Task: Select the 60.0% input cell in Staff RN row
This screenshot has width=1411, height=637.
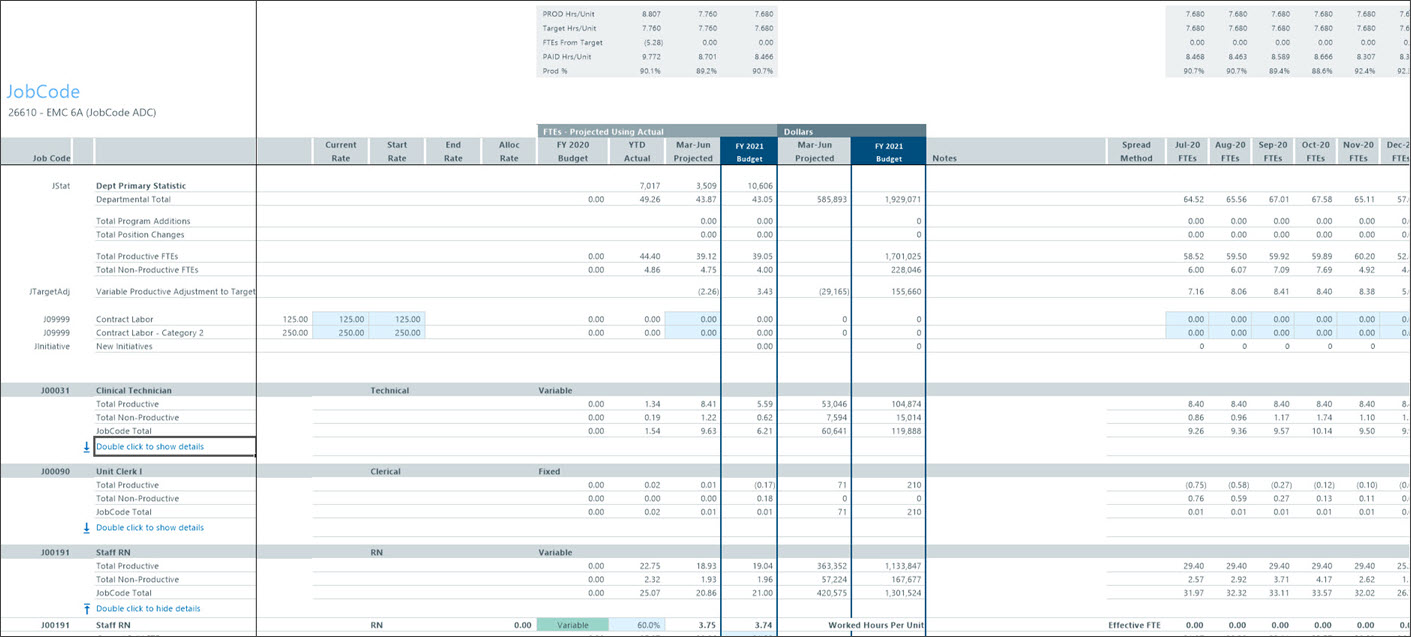Action: tap(636, 625)
